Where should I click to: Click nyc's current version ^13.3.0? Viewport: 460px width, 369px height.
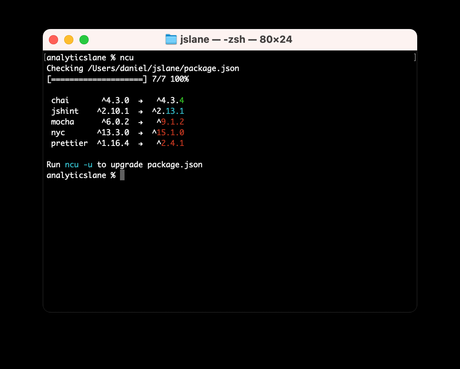click(x=113, y=133)
